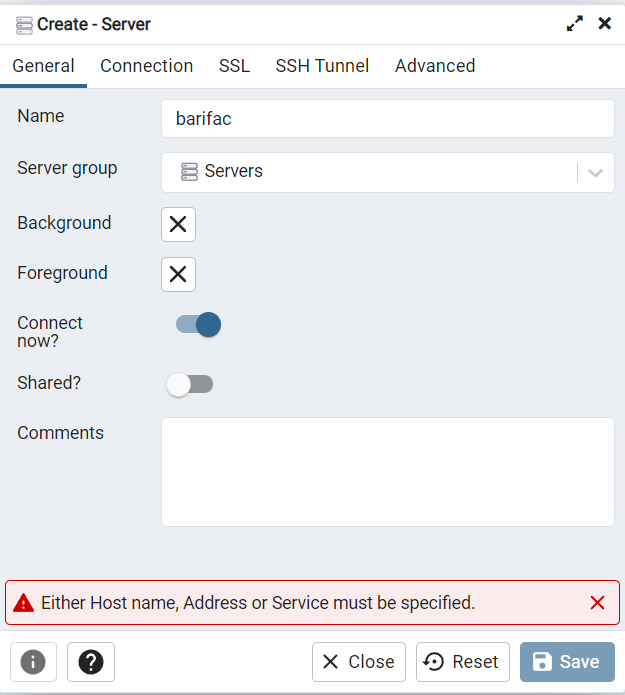Enable the Shared switch
This screenshot has height=695, width=625.
tap(190, 384)
